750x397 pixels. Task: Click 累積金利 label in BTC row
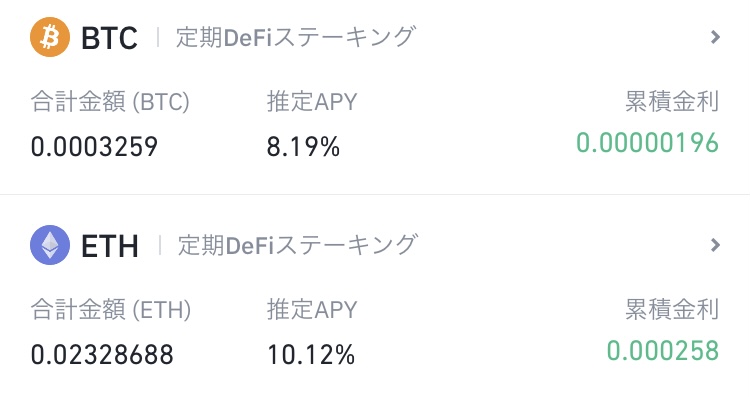pyautogui.click(x=672, y=101)
